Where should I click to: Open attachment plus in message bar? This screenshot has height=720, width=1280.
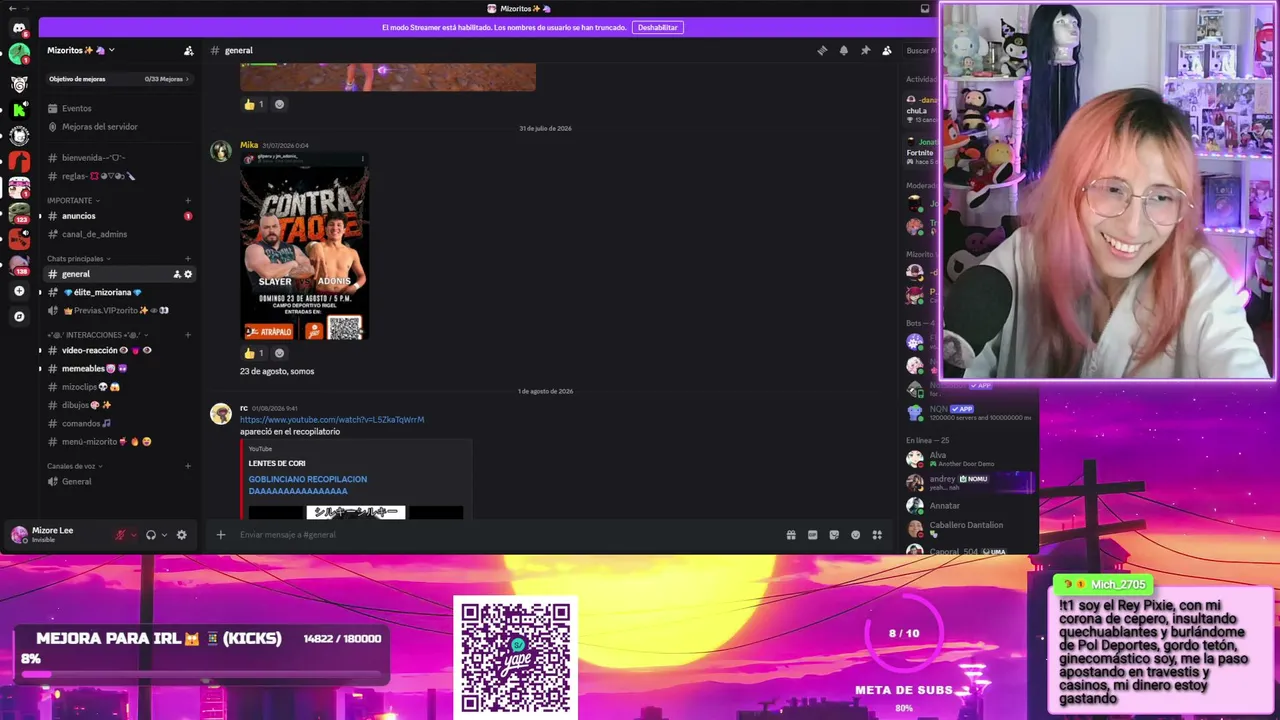click(221, 535)
